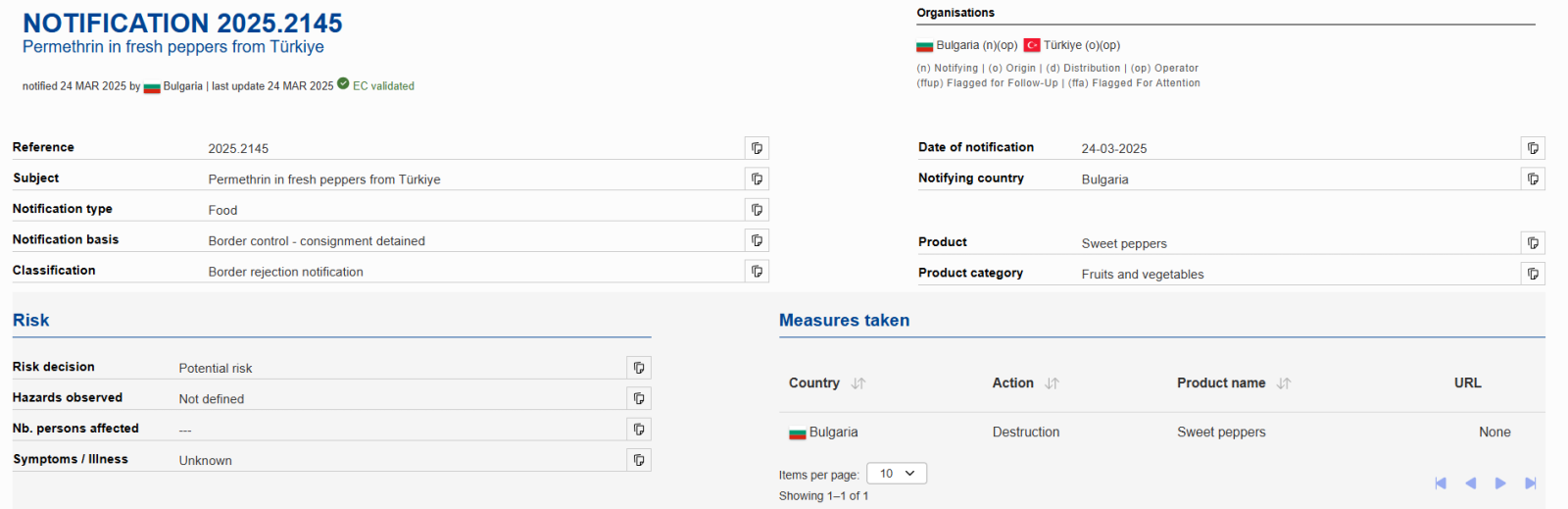Copy the Notification type value
This screenshot has height=509, width=1568.
click(x=757, y=210)
